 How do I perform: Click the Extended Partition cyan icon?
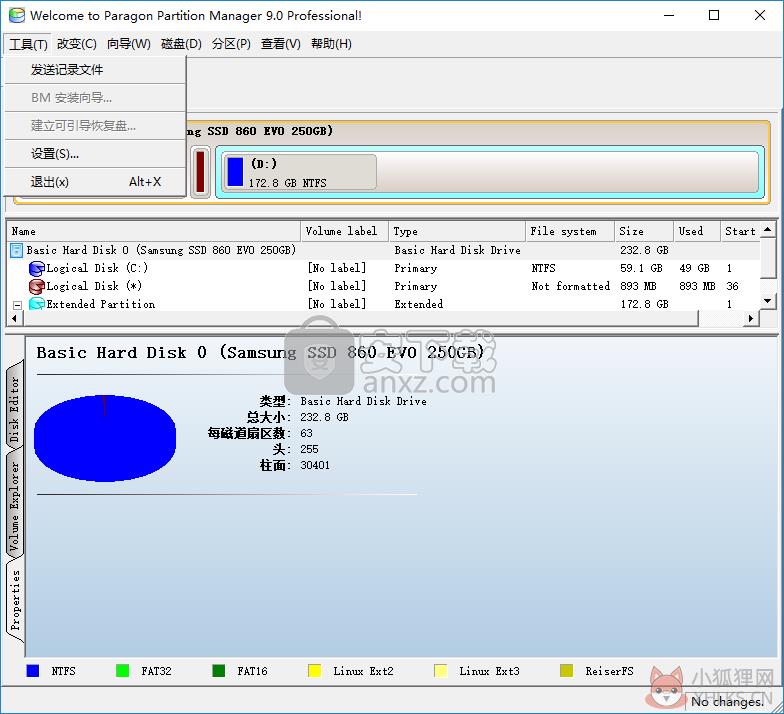pos(36,304)
